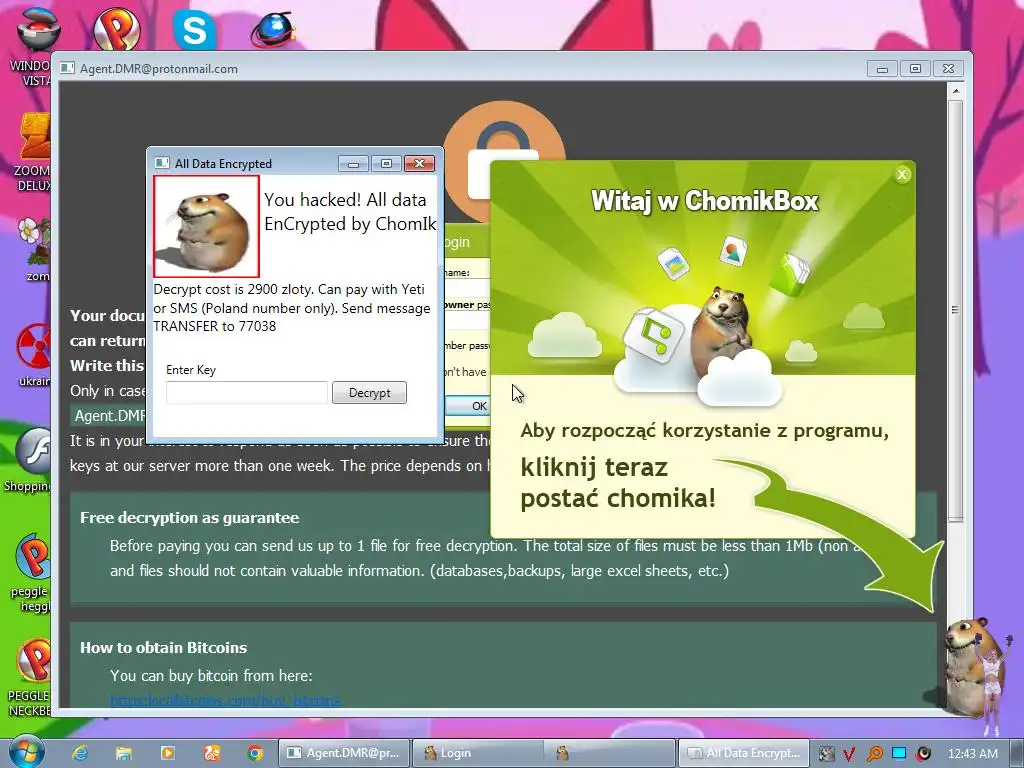Image resolution: width=1024 pixels, height=768 pixels.
Task: Click the floating green folder icon
Action: click(x=792, y=272)
